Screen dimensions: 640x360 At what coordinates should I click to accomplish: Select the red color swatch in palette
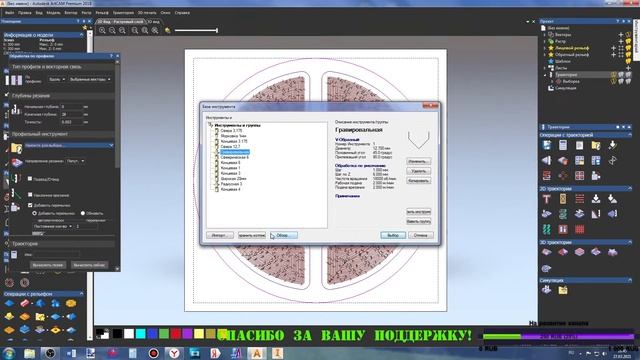pos(176,334)
